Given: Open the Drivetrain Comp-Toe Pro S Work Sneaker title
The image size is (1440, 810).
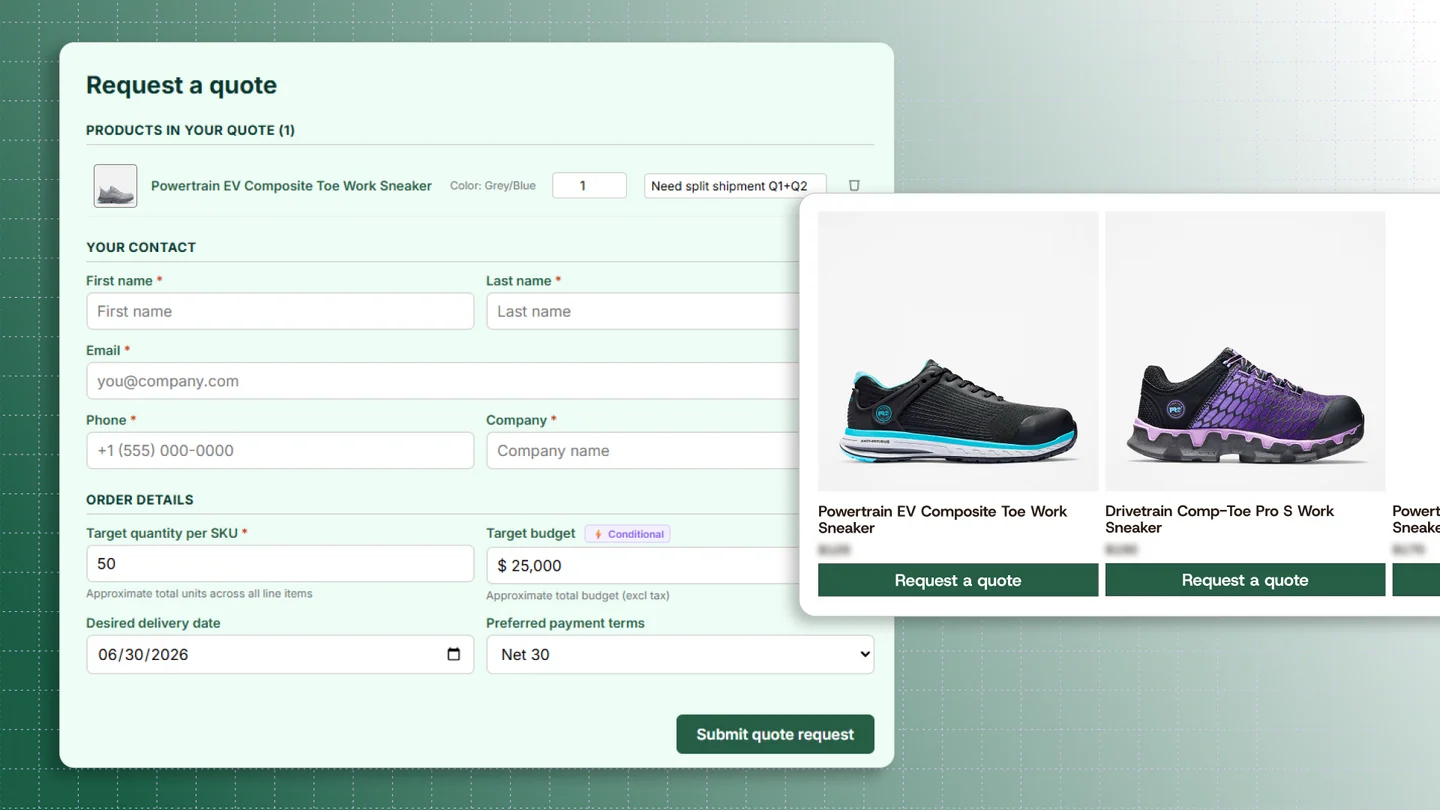Looking at the screenshot, I should tap(1220, 519).
